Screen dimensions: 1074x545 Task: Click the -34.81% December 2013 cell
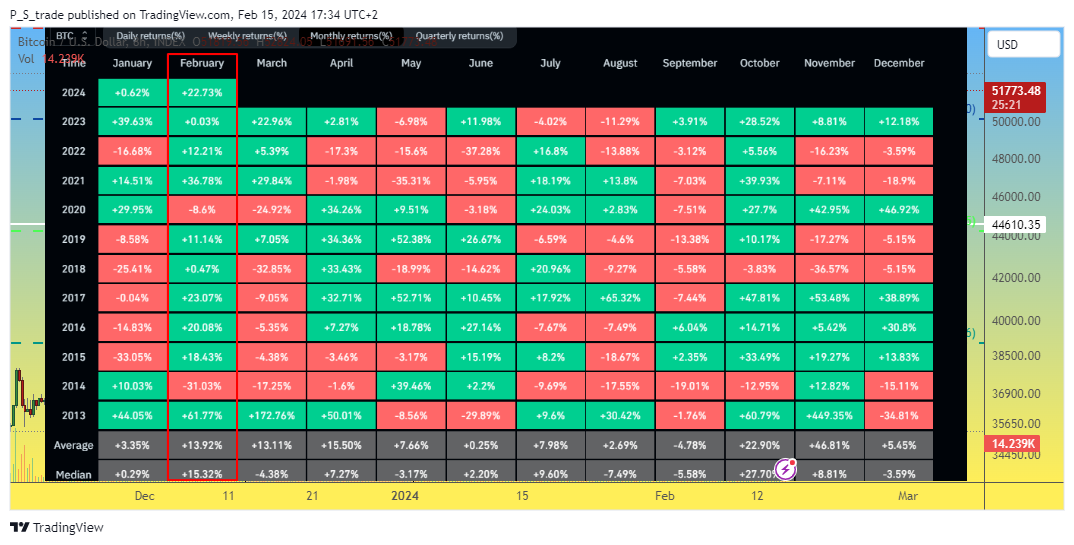click(x=899, y=416)
